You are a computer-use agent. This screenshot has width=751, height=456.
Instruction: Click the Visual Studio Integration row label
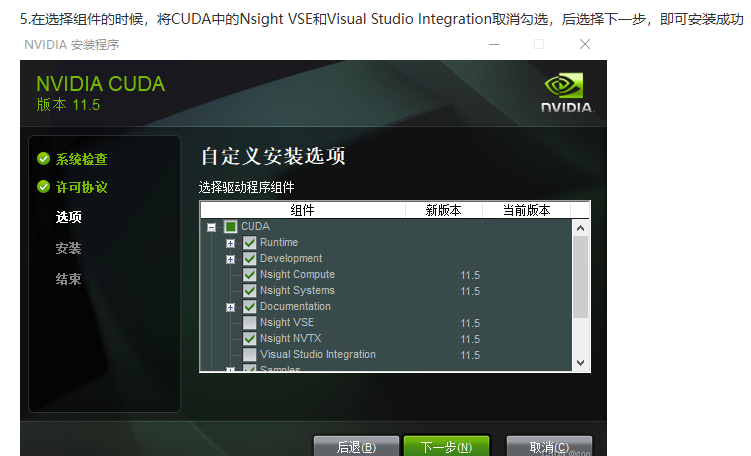318,354
